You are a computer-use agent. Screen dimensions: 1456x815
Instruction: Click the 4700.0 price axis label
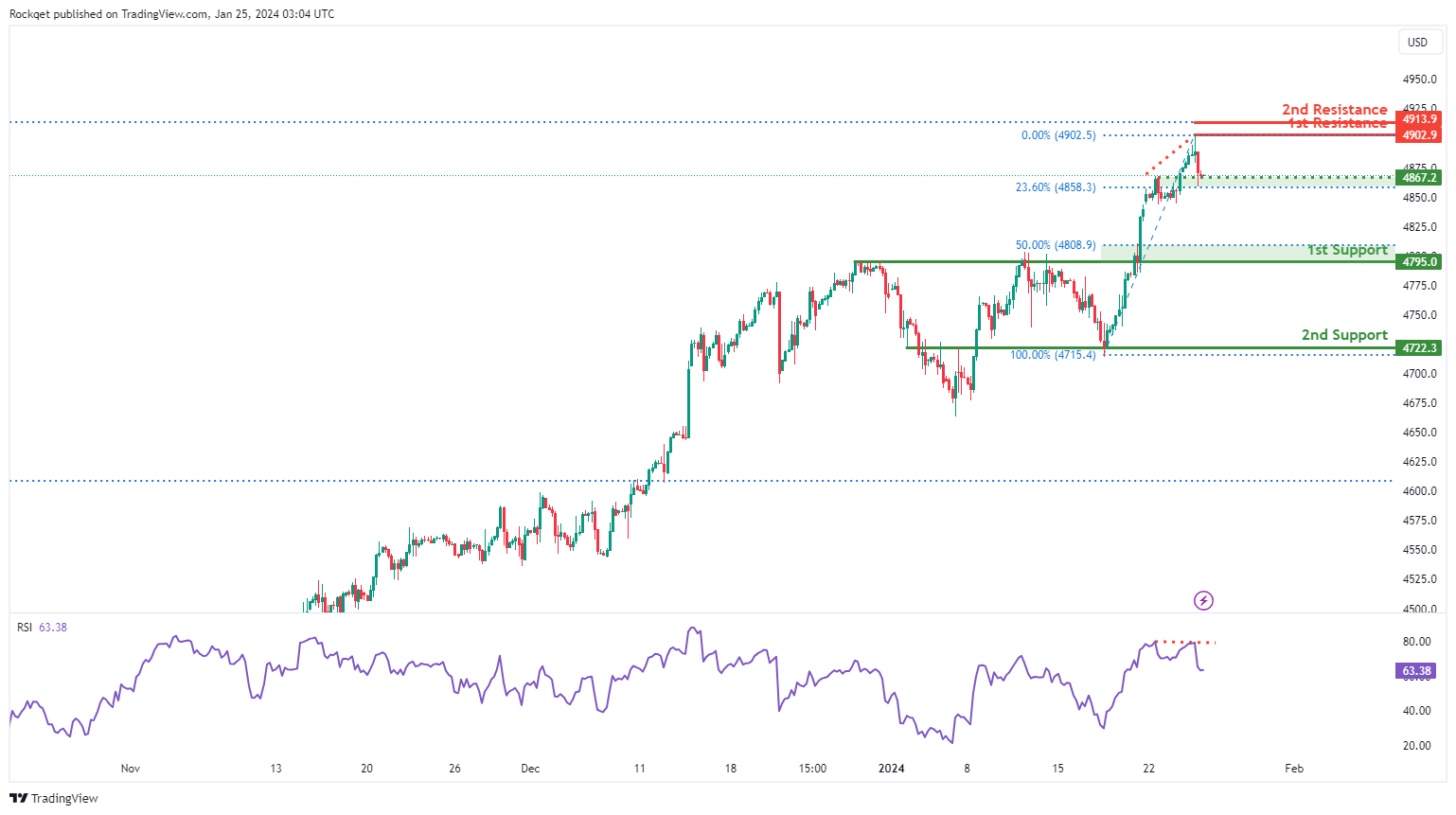(1420, 374)
